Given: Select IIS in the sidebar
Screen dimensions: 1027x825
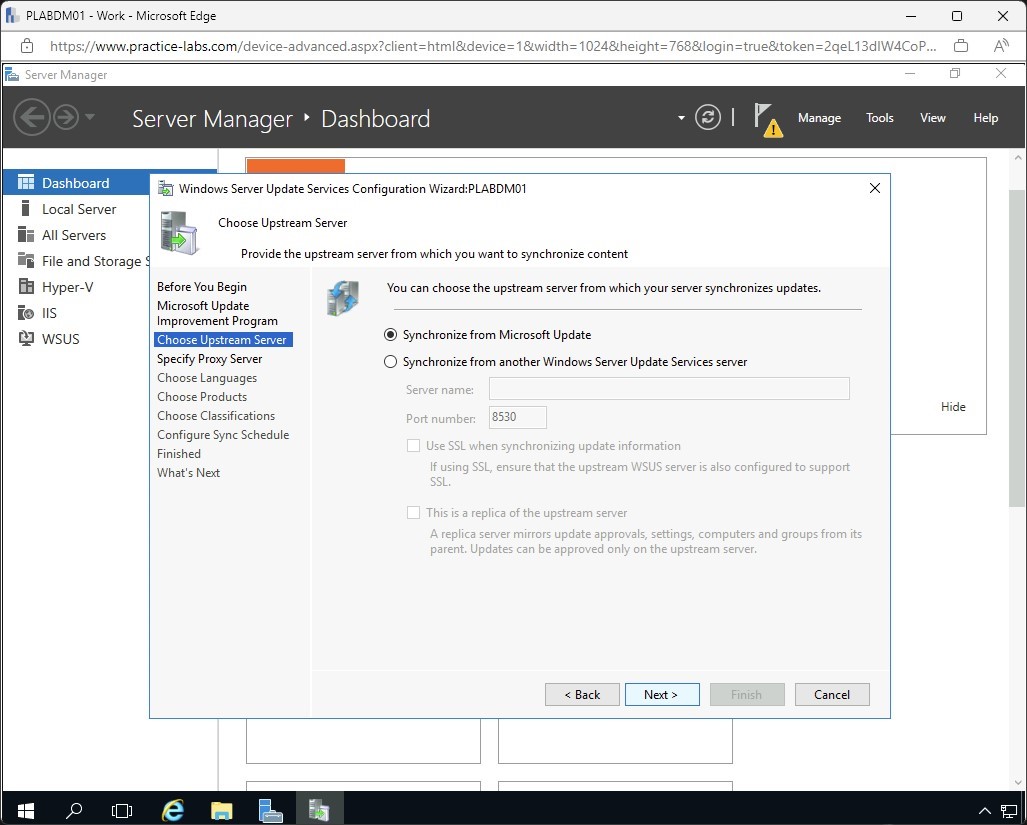Looking at the screenshot, I should 49,313.
